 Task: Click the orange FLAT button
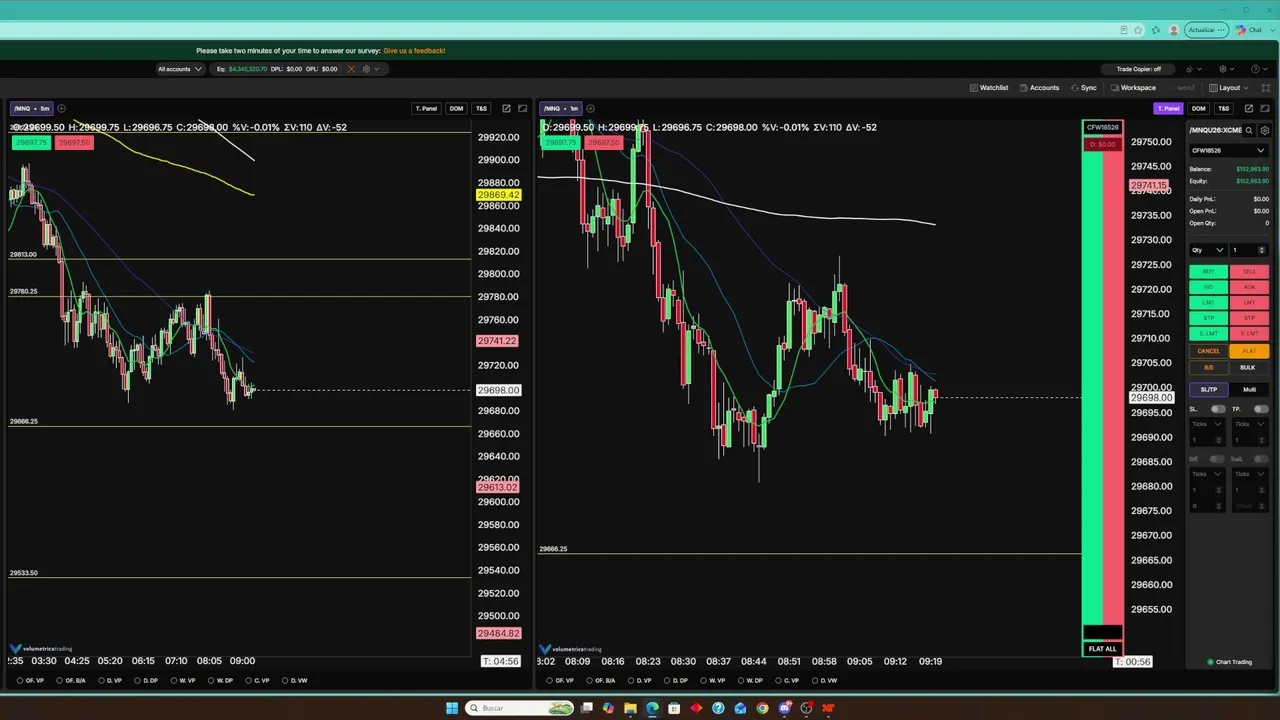click(x=1249, y=351)
